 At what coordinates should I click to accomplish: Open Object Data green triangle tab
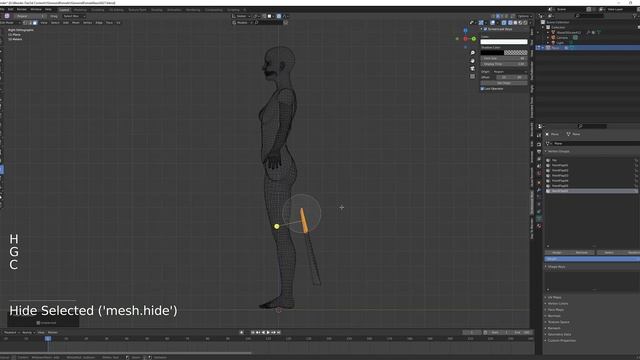[539, 219]
